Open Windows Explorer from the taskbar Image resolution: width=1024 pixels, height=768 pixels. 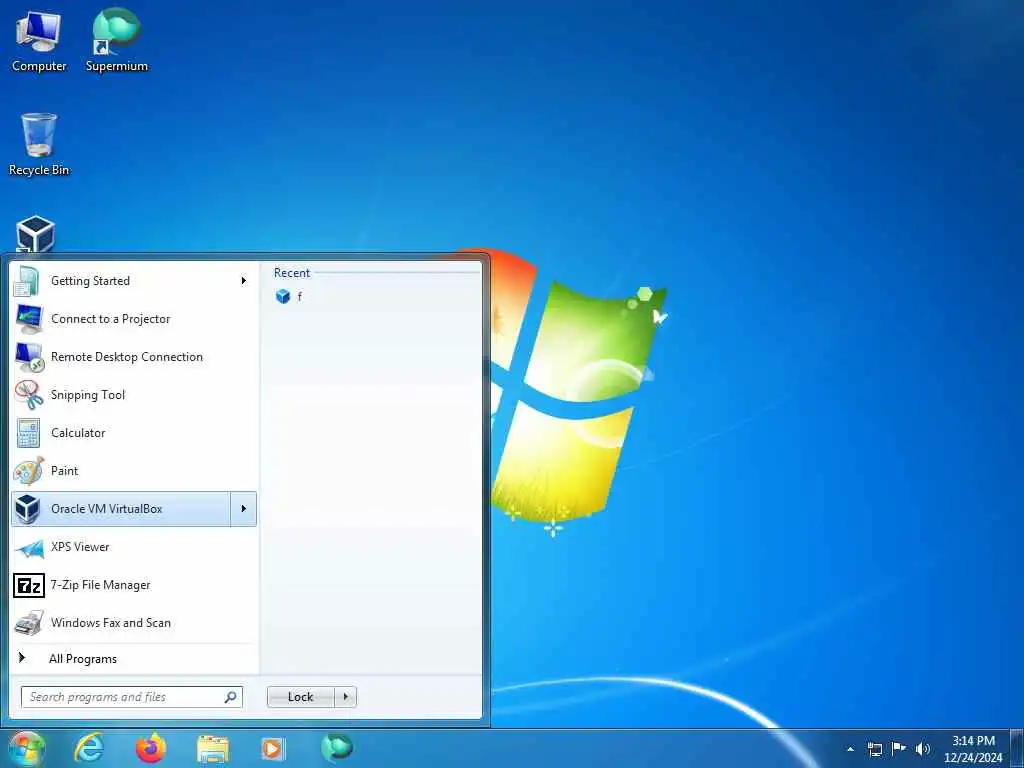coord(213,749)
